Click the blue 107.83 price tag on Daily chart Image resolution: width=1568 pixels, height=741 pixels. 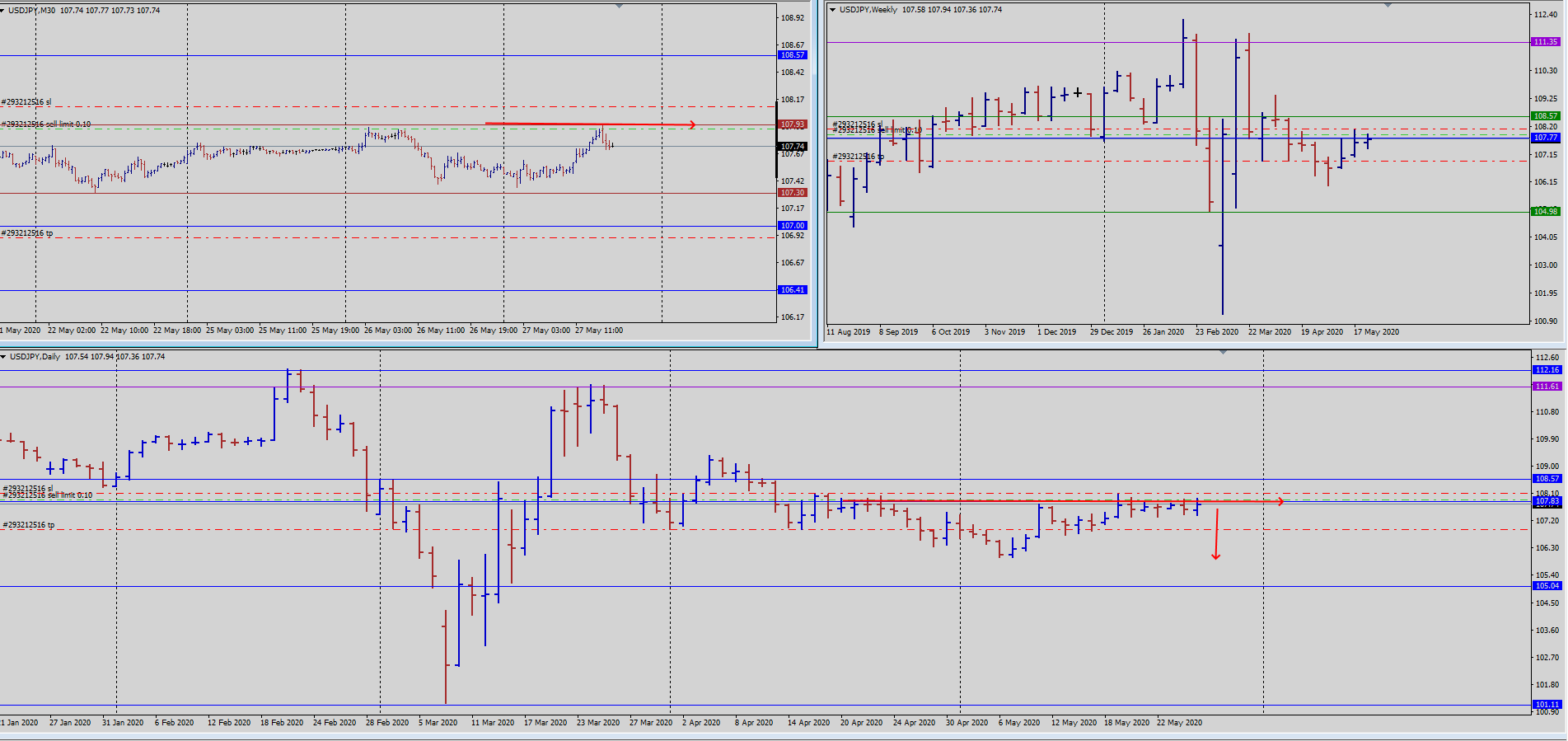click(x=1547, y=501)
